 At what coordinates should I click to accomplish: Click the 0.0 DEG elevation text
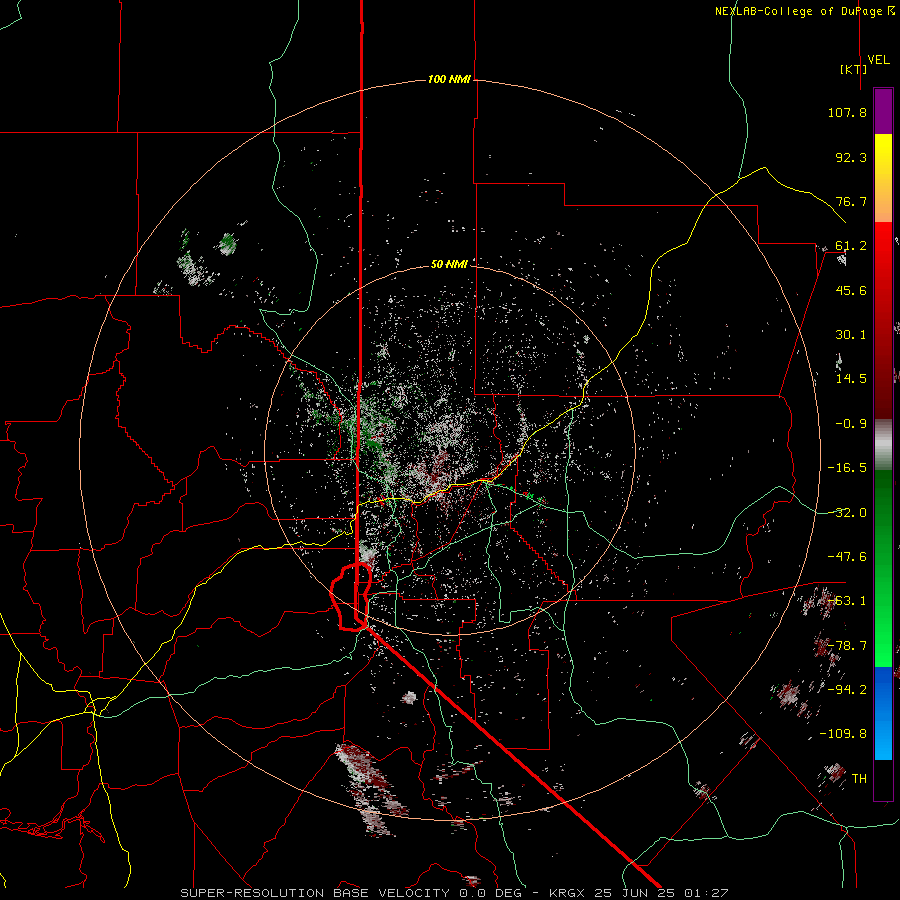pyautogui.click(x=490, y=893)
